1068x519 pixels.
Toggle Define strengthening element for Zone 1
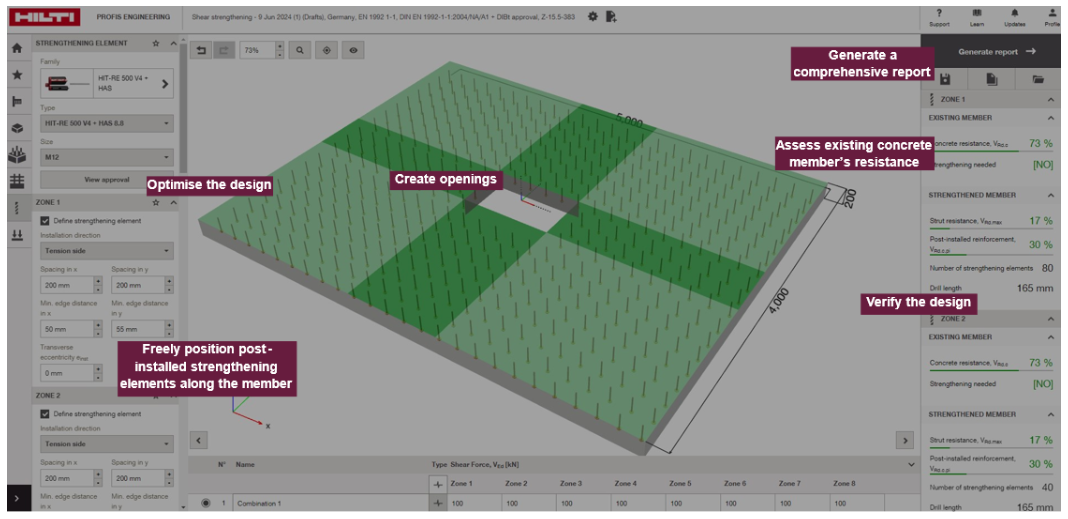[x=45, y=221]
